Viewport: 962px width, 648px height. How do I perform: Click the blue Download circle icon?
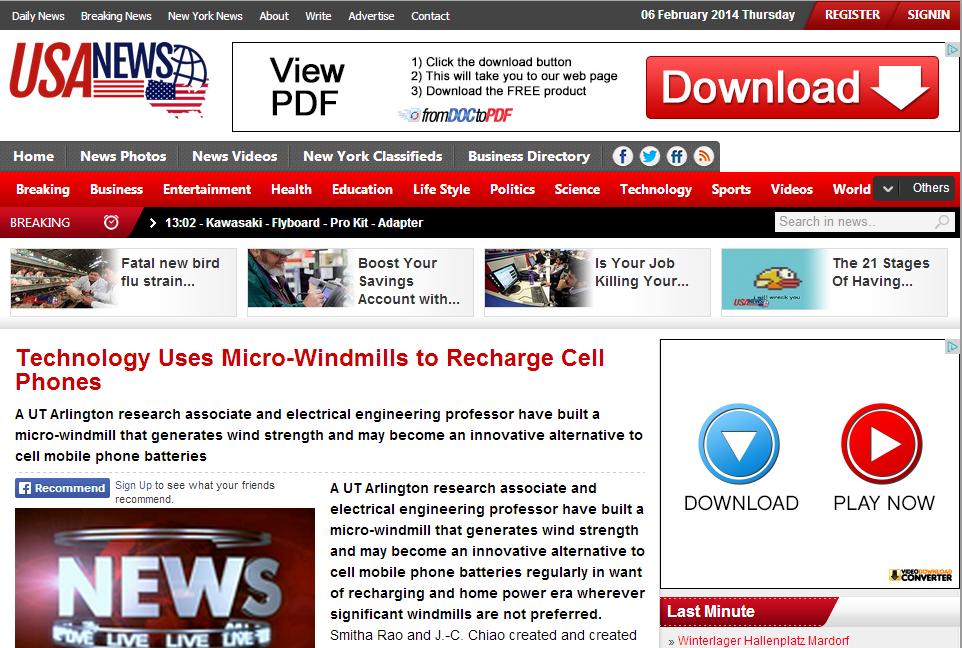point(739,444)
